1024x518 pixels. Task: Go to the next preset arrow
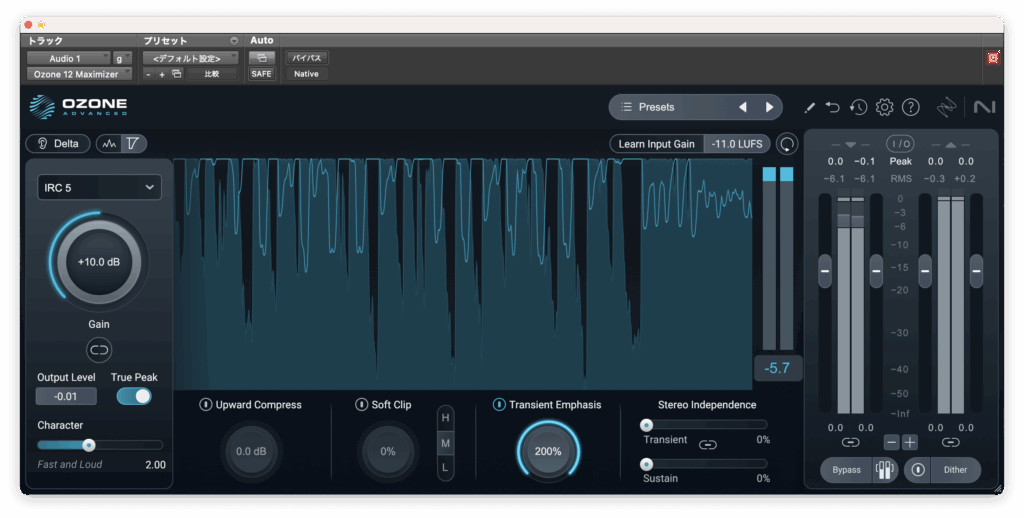pos(769,107)
